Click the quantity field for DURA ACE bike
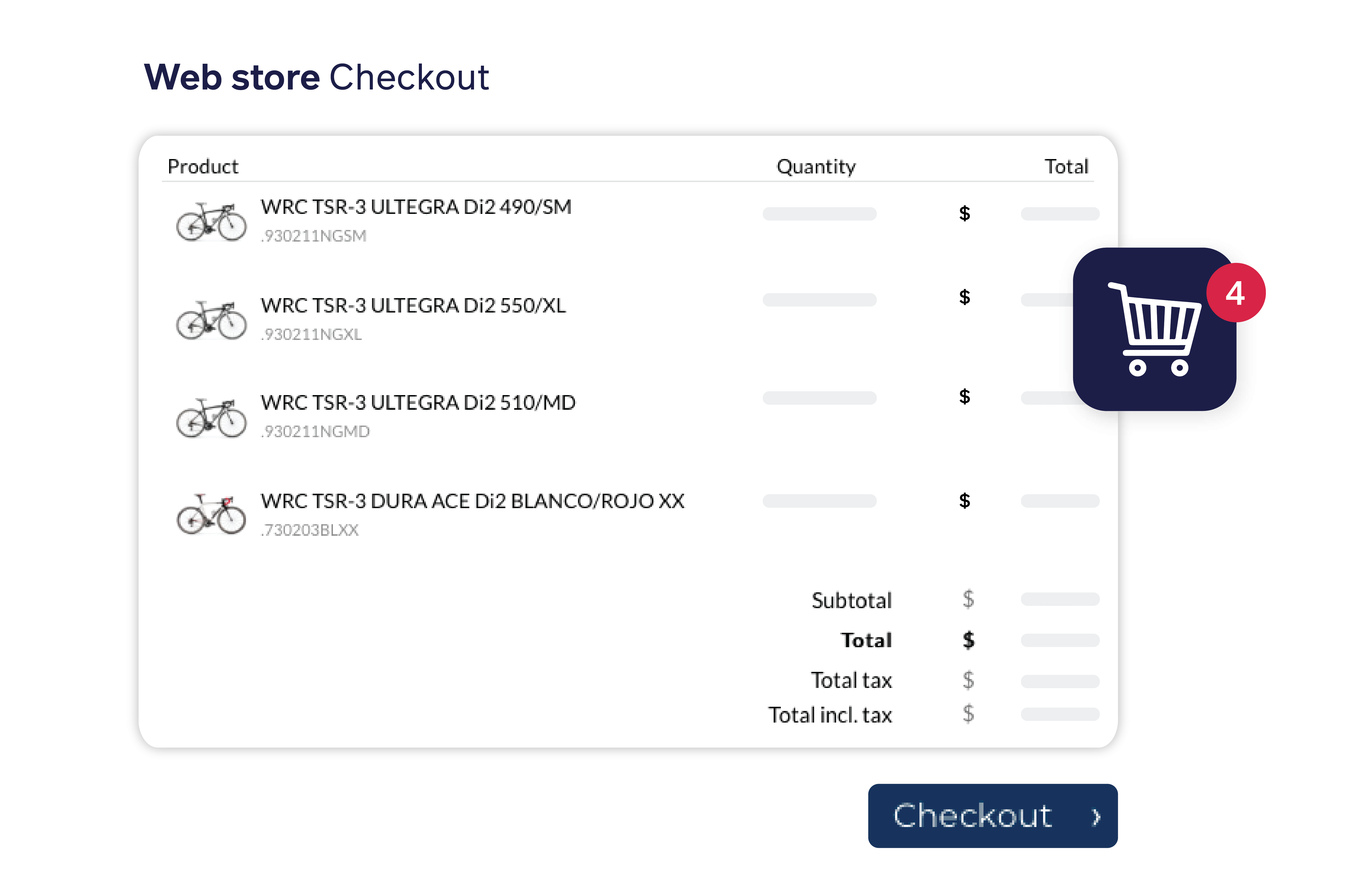This screenshot has height=896, width=1348. click(x=819, y=501)
